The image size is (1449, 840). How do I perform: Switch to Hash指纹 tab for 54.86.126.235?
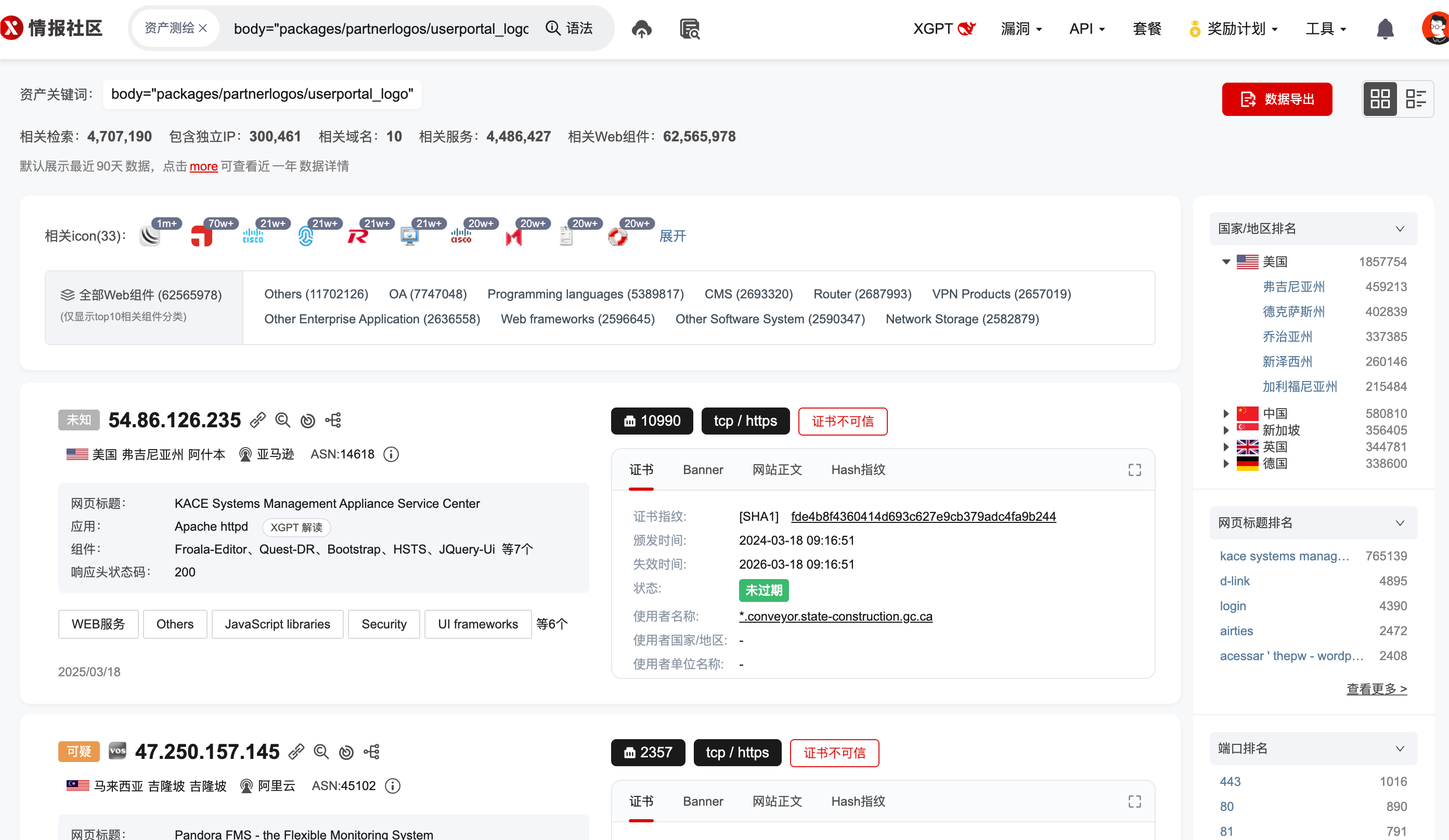point(858,470)
